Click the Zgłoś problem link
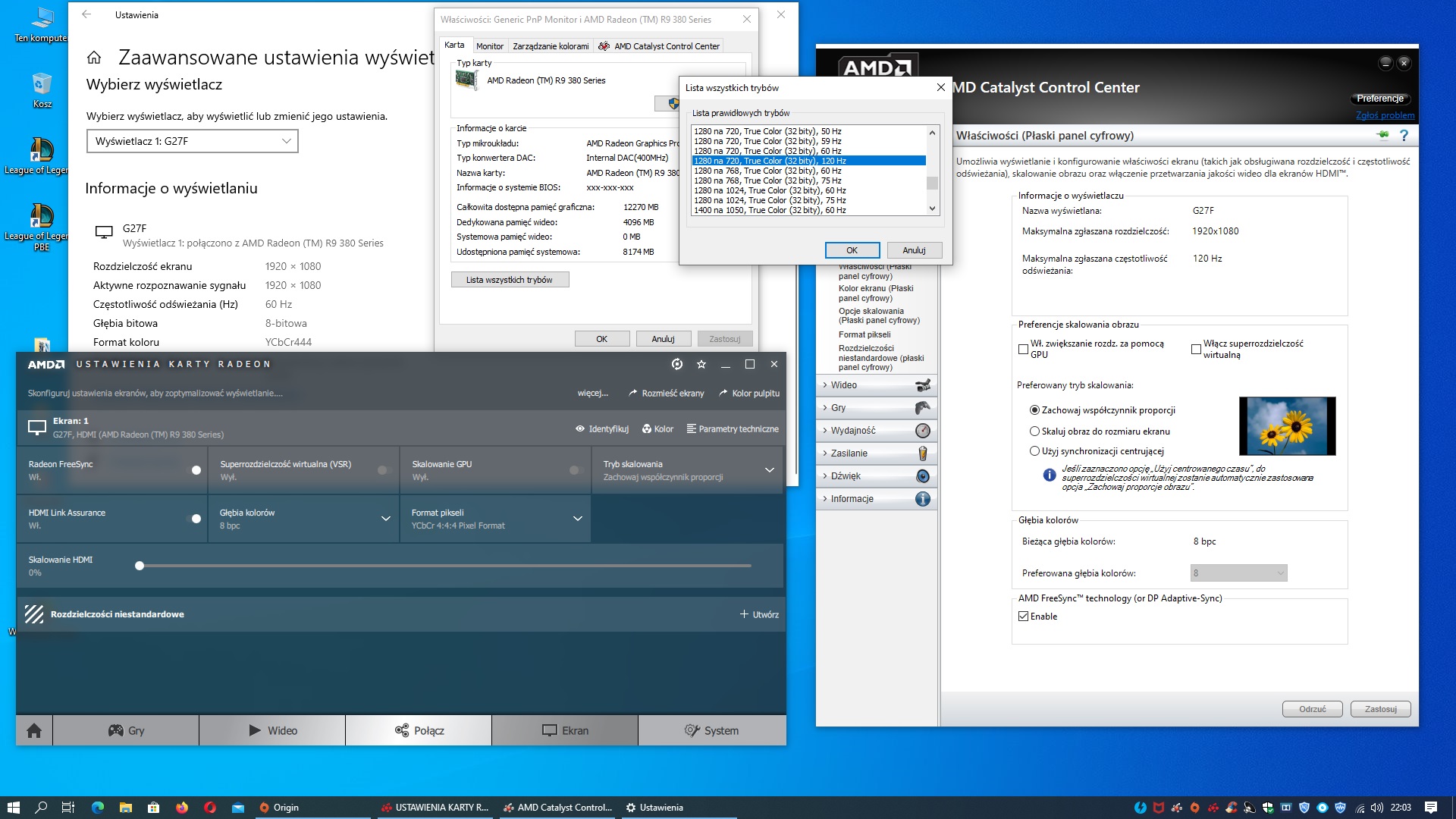 [1385, 115]
